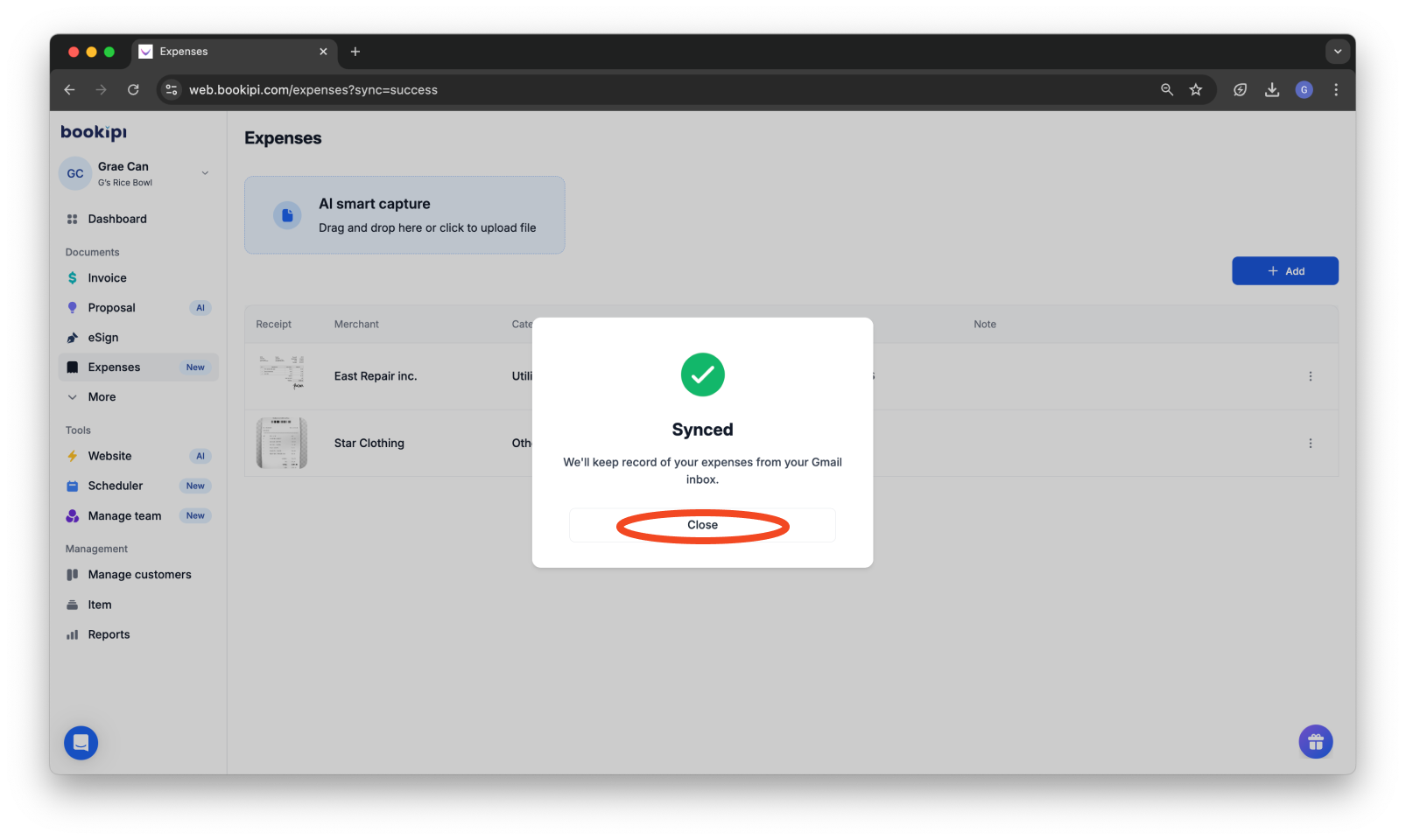Image resolution: width=1406 pixels, height=840 pixels.
Task: Click the browser address bar
Action: pyautogui.click(x=350, y=89)
